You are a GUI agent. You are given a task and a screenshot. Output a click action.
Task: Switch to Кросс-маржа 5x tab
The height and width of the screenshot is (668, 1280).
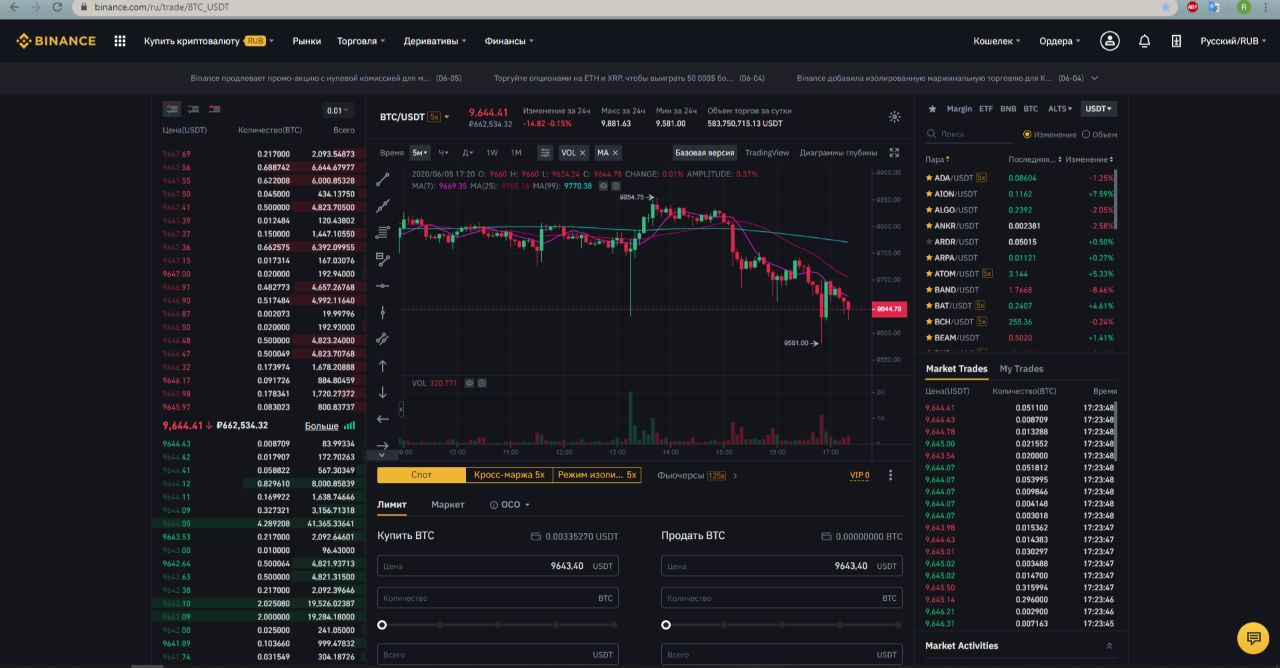click(x=509, y=475)
